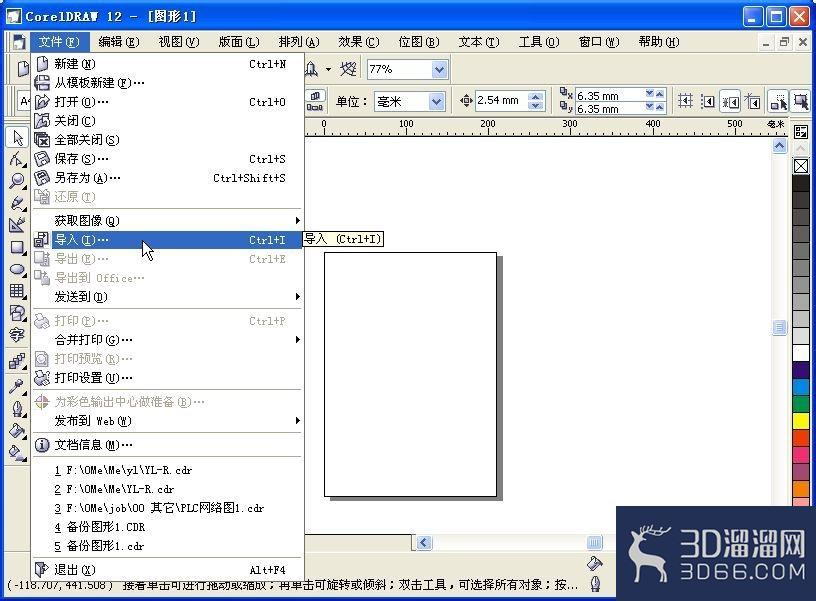Click fill bucket icon in status bar
816x601 pixels.
(x=594, y=563)
